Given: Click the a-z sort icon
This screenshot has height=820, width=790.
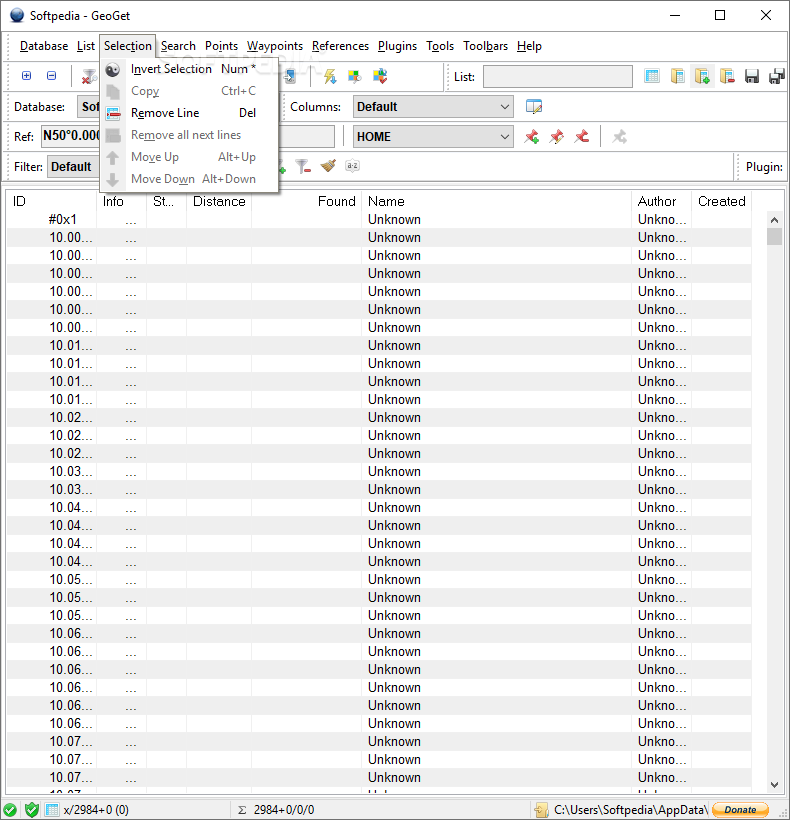Looking at the screenshot, I should (352, 166).
